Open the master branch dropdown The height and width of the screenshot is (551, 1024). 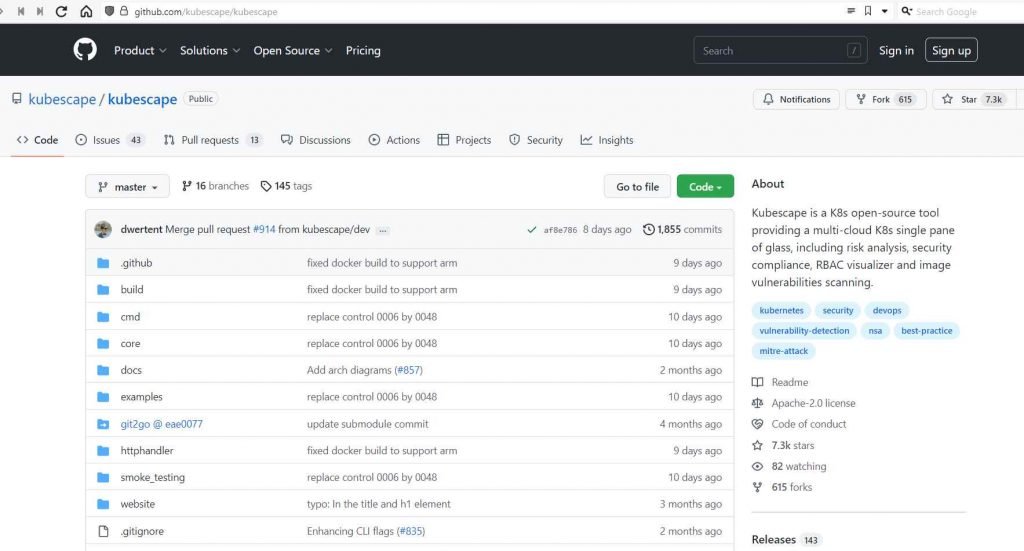click(x=127, y=187)
